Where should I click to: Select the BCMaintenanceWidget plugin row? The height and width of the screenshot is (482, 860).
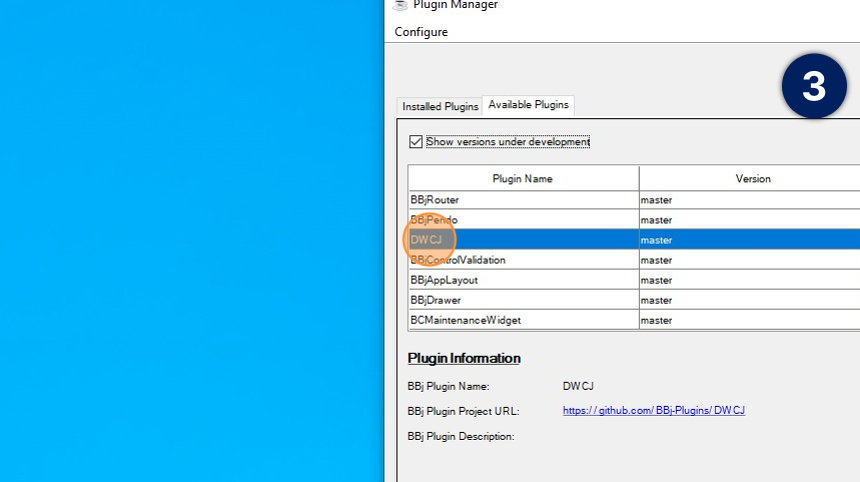[x=465, y=320]
